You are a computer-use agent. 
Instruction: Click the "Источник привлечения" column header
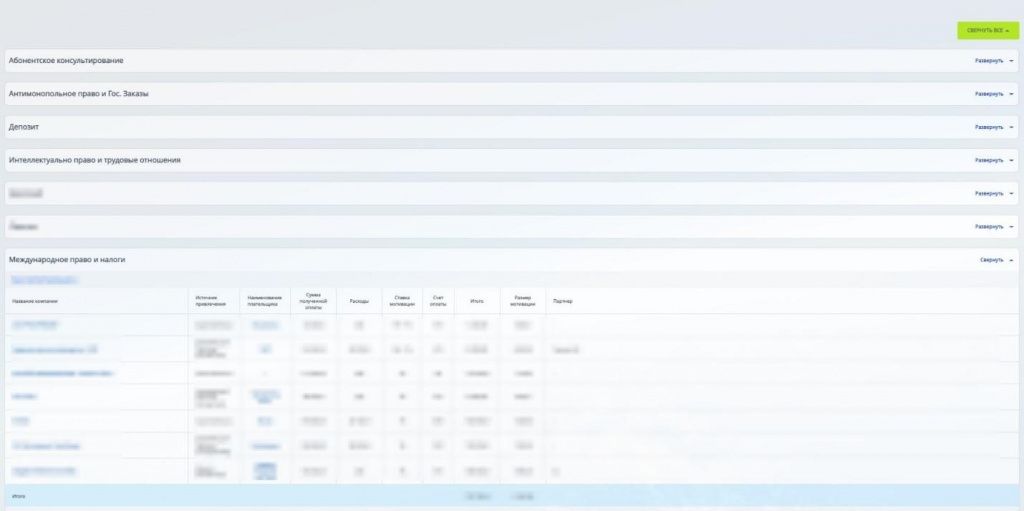(205, 300)
